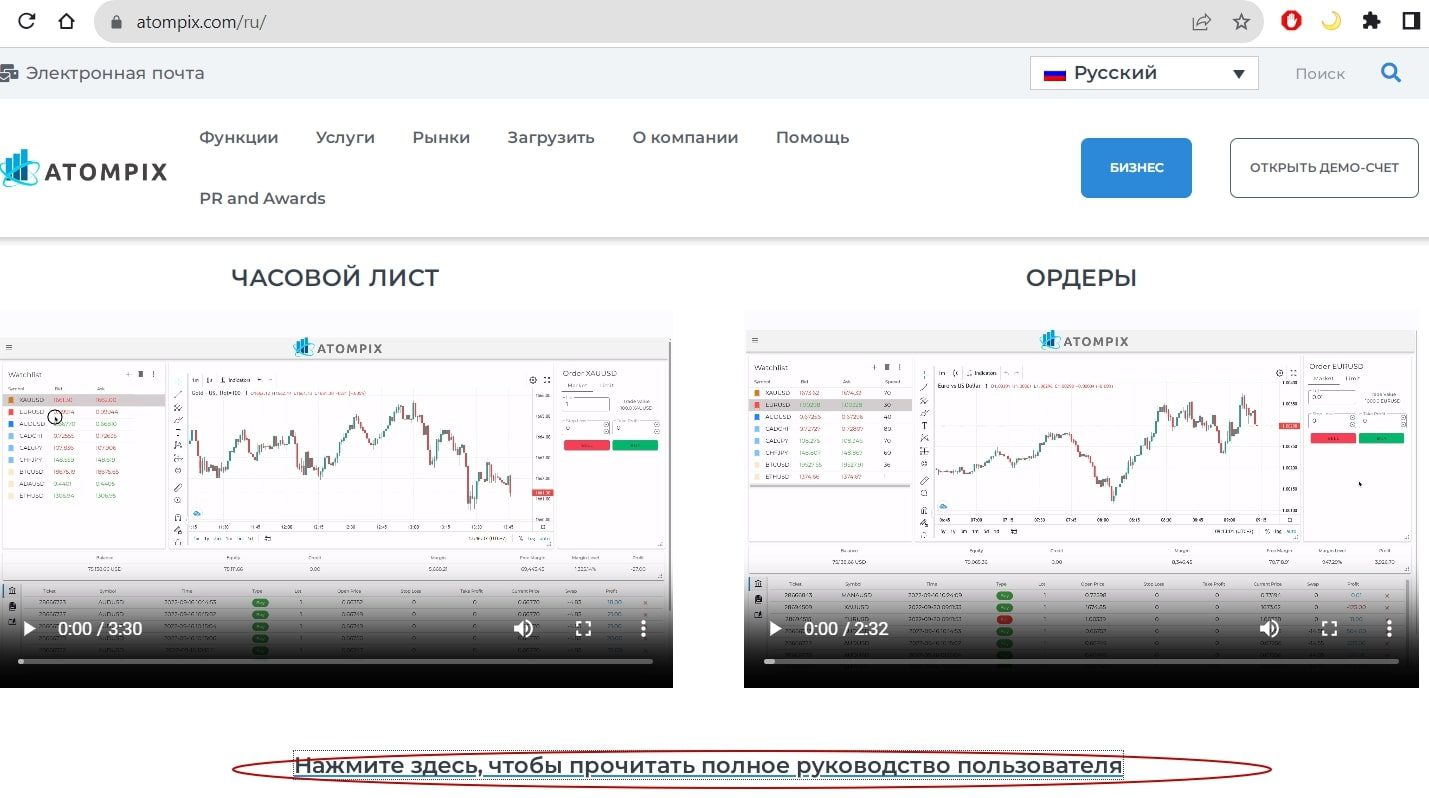Open the Загрузить menu
This screenshot has width=1429, height=798.
pyautogui.click(x=551, y=138)
